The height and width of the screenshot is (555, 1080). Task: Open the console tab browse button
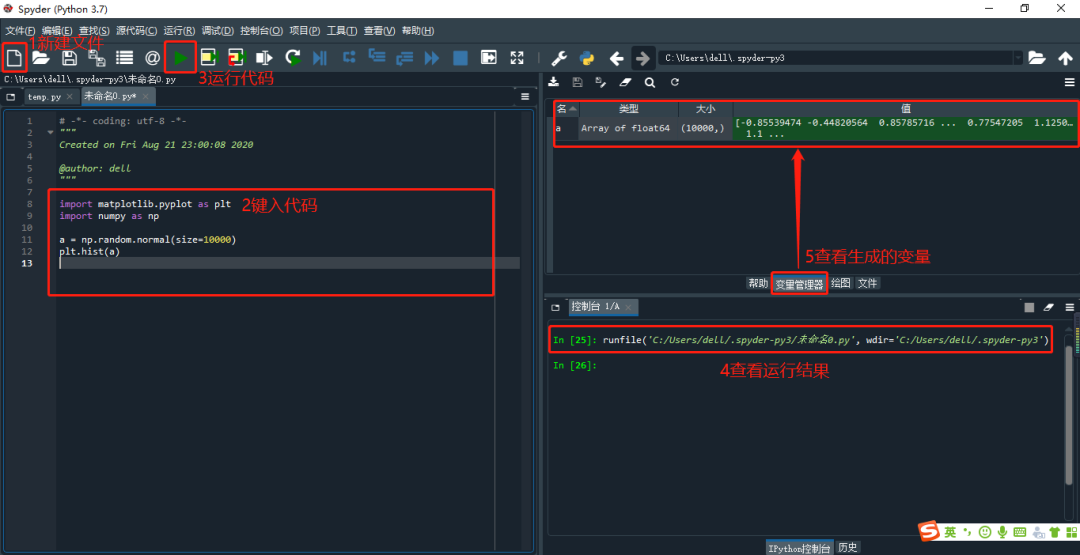(555, 307)
